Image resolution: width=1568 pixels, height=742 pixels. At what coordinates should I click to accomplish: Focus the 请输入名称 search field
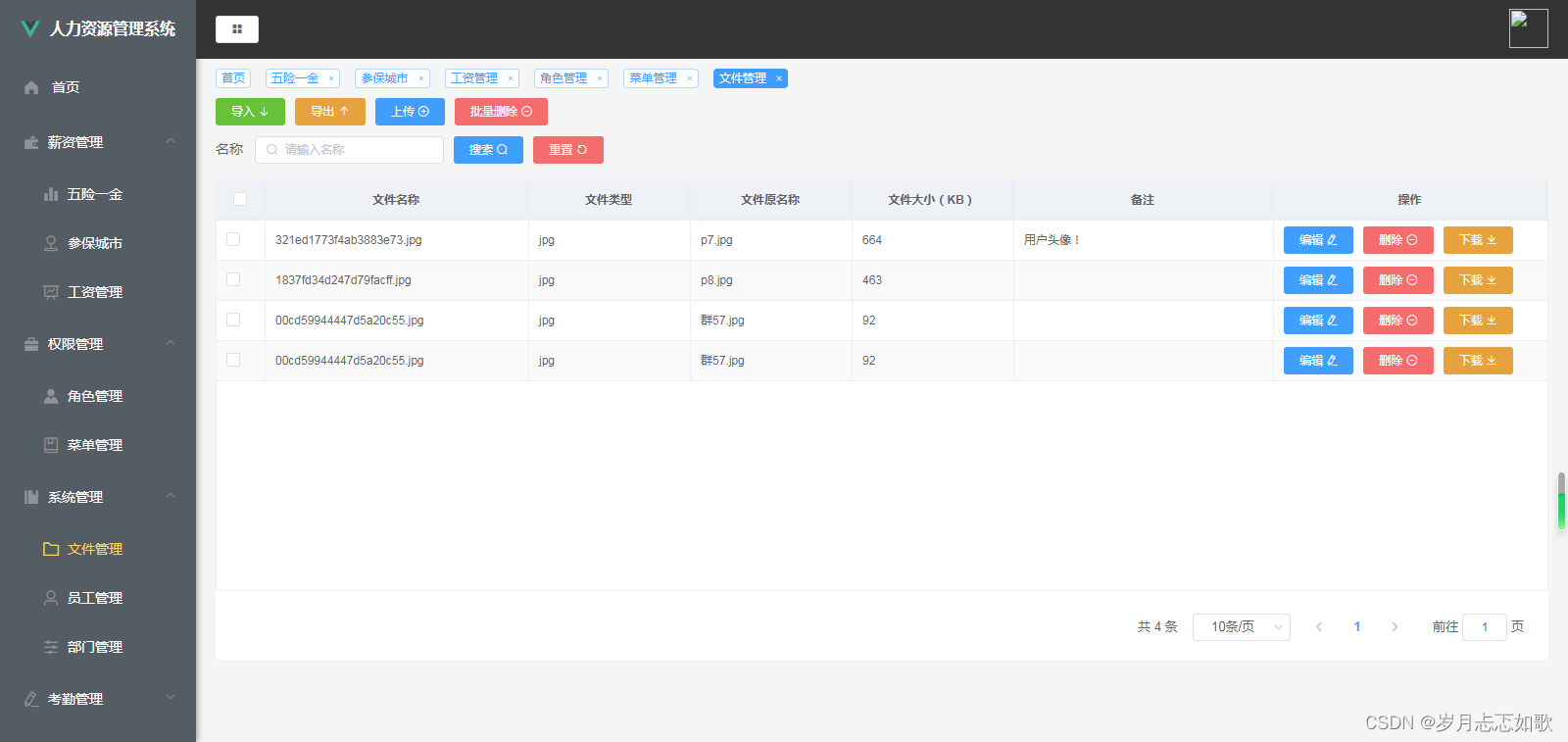click(349, 150)
